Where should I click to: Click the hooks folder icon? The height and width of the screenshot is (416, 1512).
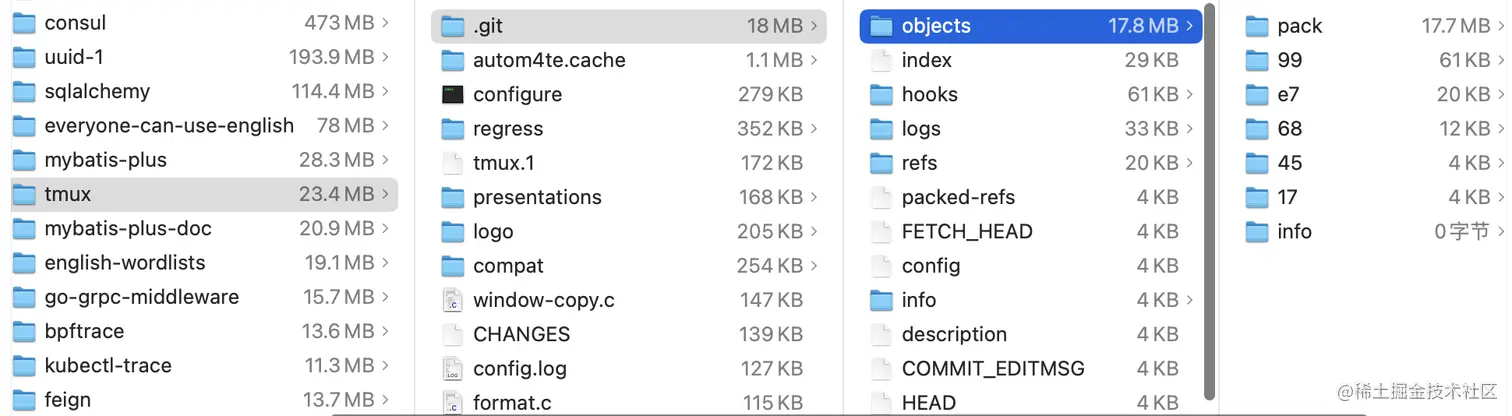[881, 95]
